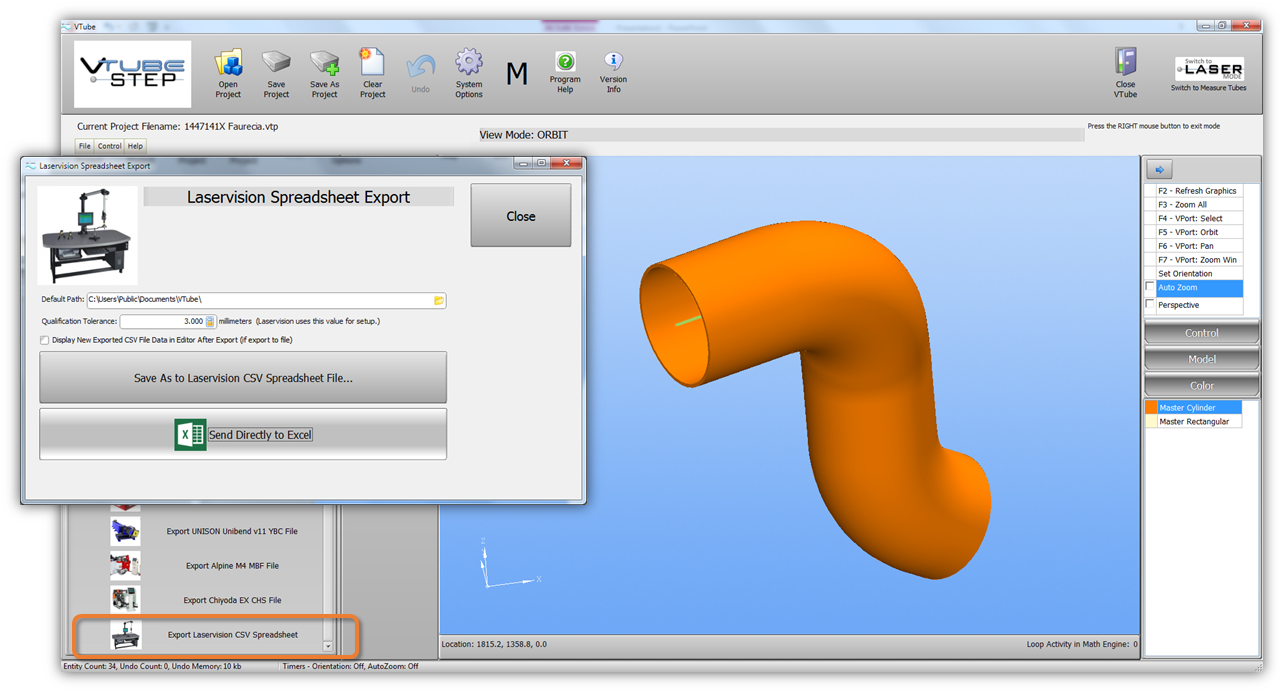This screenshot has height=692, width=1283.
Task: Click Send Directly to Excel button
Action: pyautogui.click(x=243, y=435)
